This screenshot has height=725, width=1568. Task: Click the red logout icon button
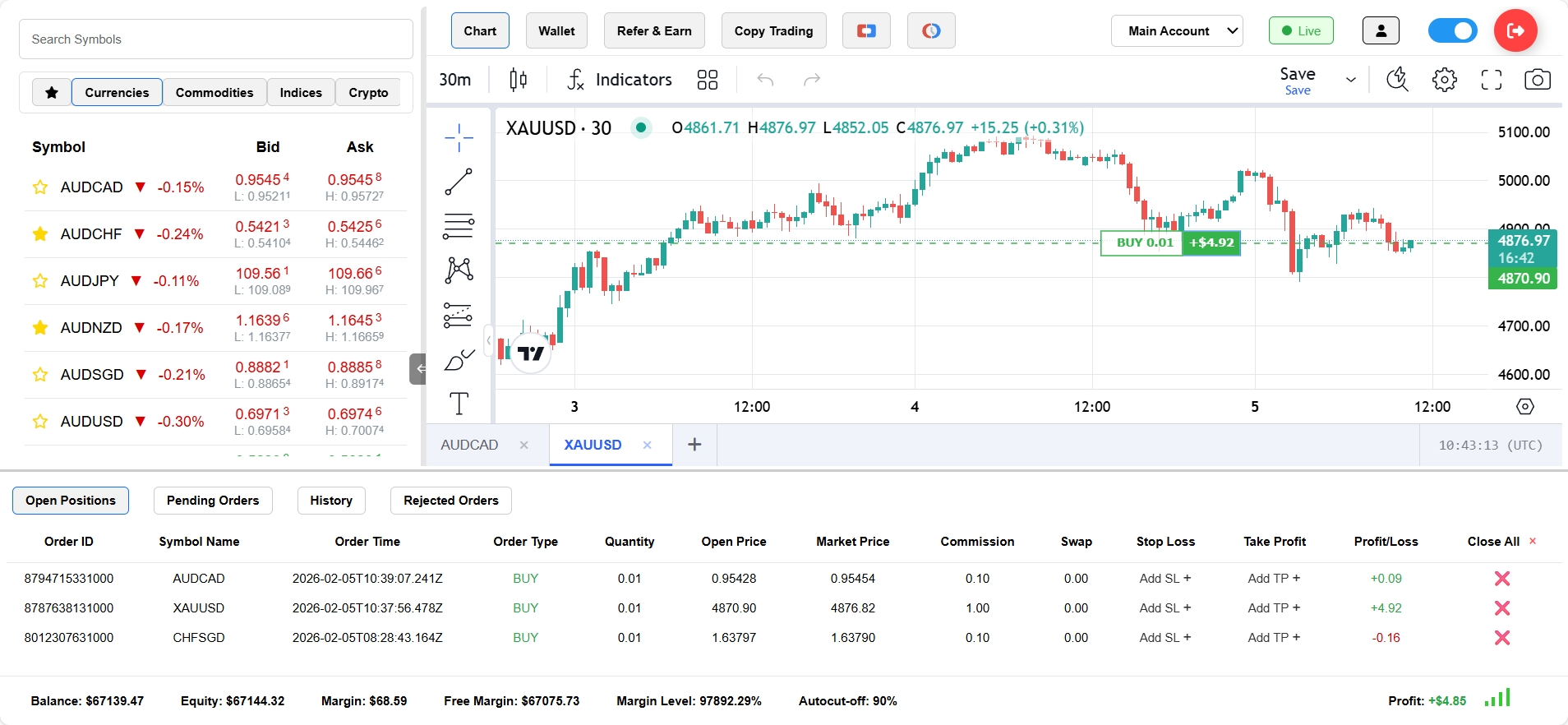coord(1515,31)
